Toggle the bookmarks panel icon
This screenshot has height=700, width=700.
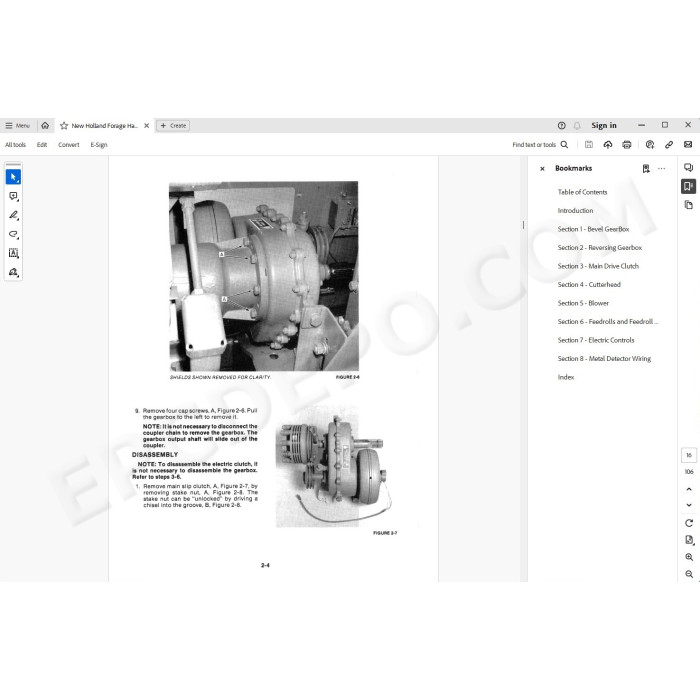[x=688, y=186]
